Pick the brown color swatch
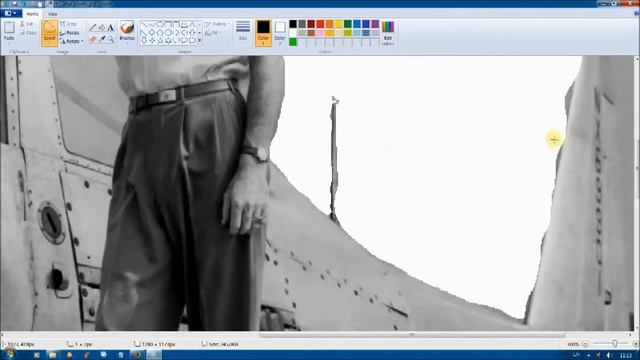640x360 pixels. pyautogui.click(x=311, y=33)
